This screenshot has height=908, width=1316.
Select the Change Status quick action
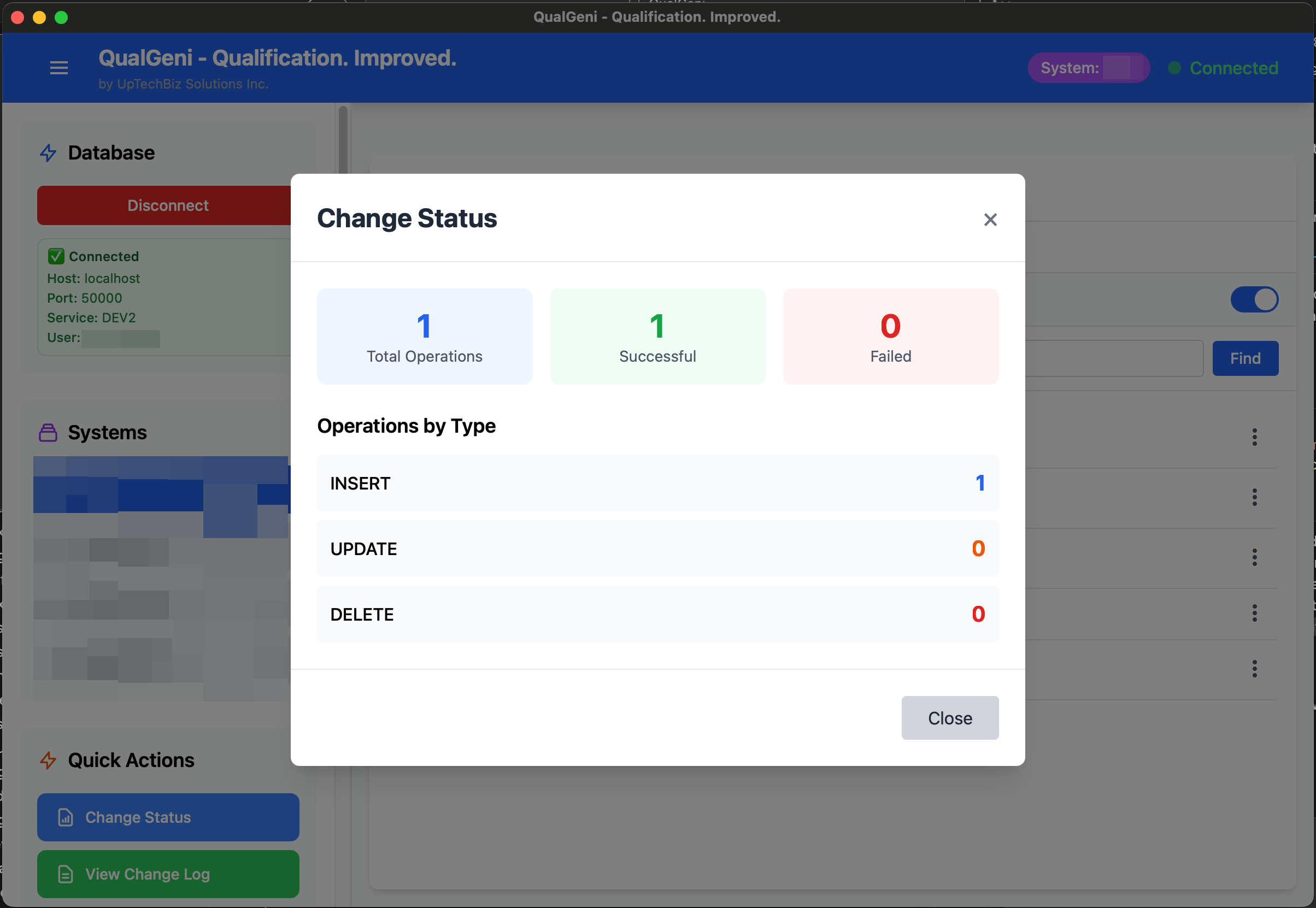pyautogui.click(x=168, y=817)
